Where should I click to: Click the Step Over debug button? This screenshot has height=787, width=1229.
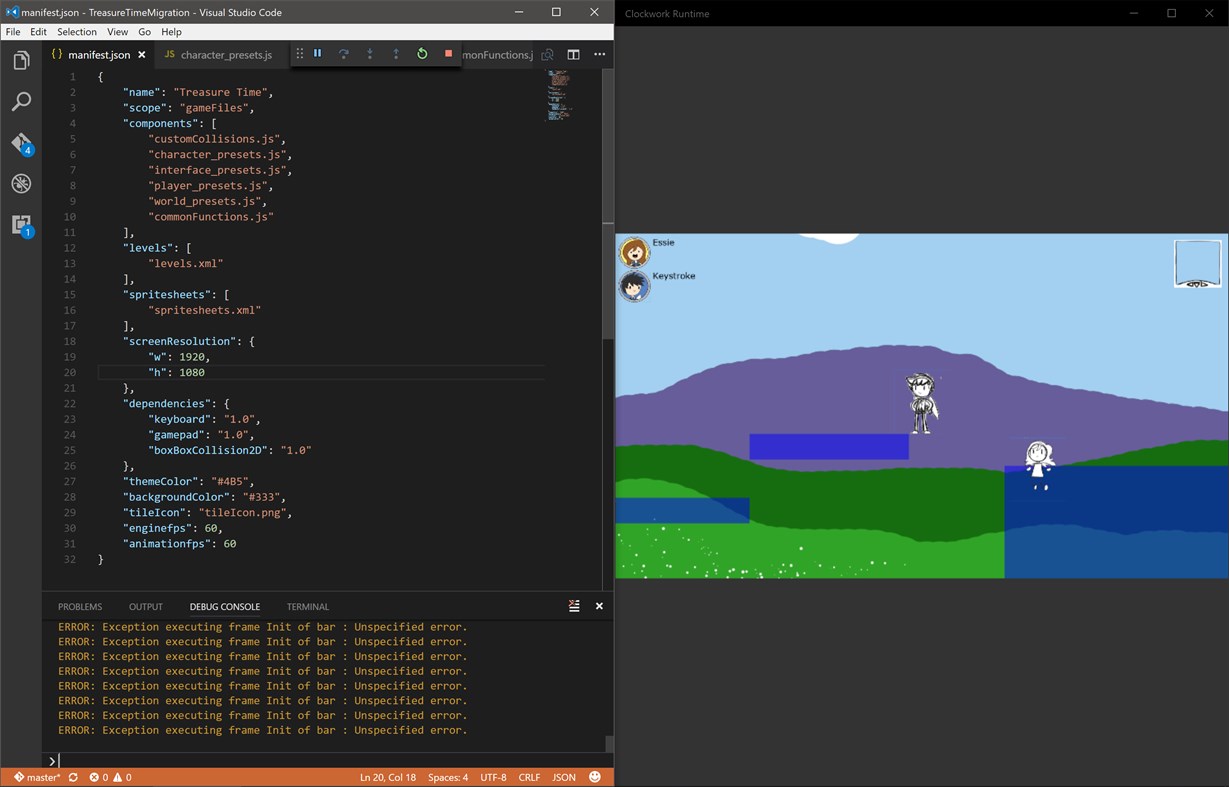(x=344, y=54)
